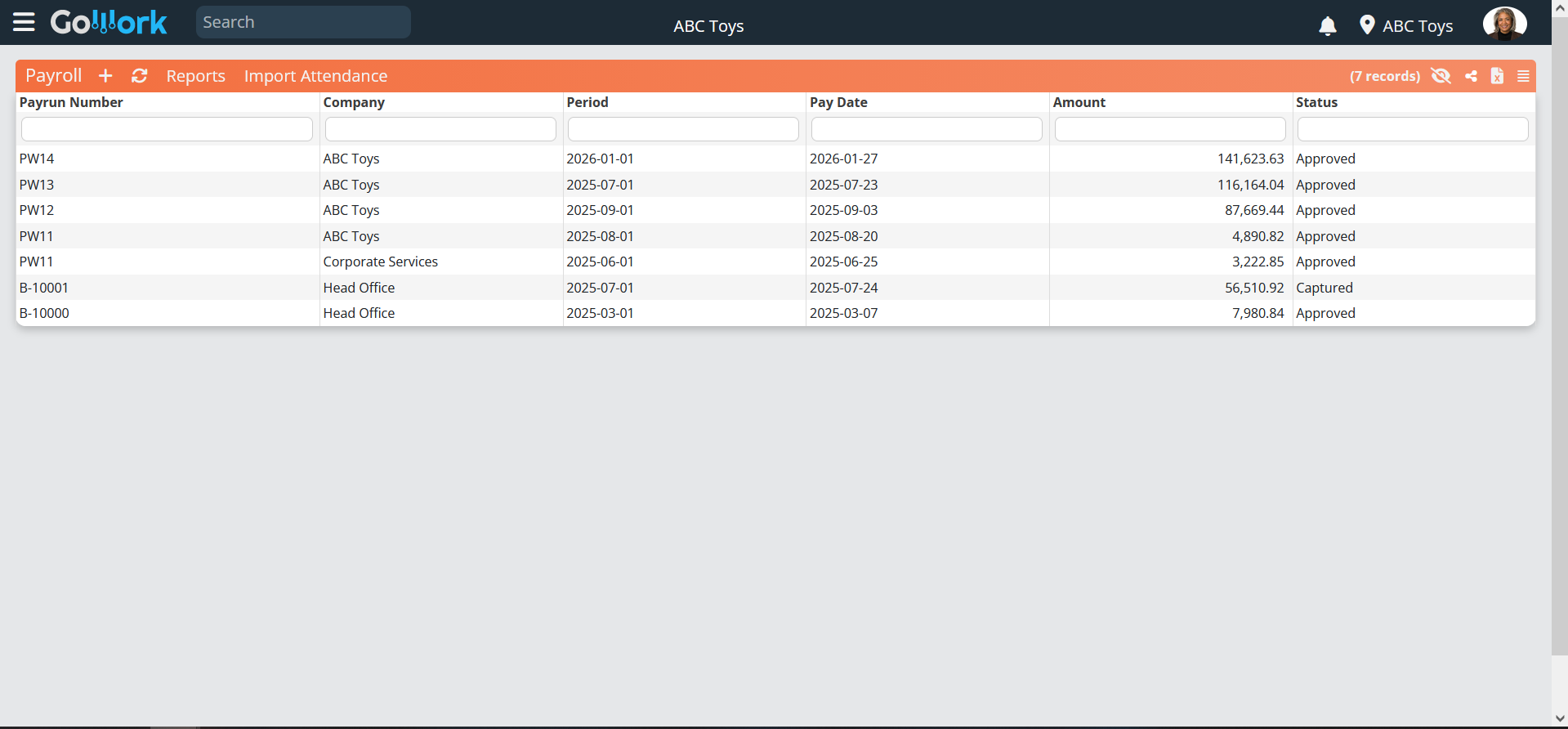Click the page scrollbar down arrow
Image resolution: width=1568 pixels, height=729 pixels.
click(x=1560, y=720)
